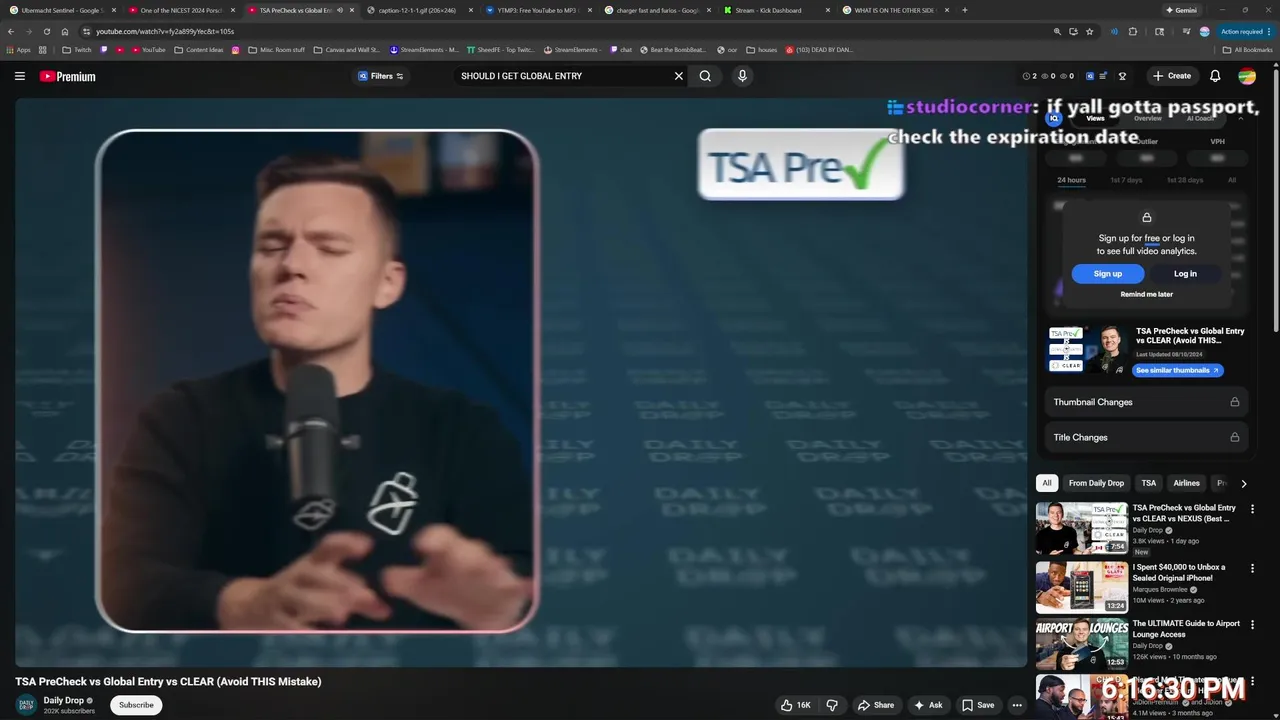Open options for TSA PreCheck vs NEXUS video
This screenshot has height=720, width=1280.
1252,509
